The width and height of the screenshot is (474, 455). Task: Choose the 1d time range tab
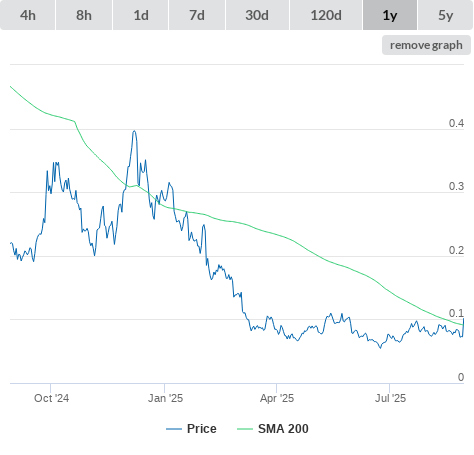(140, 15)
